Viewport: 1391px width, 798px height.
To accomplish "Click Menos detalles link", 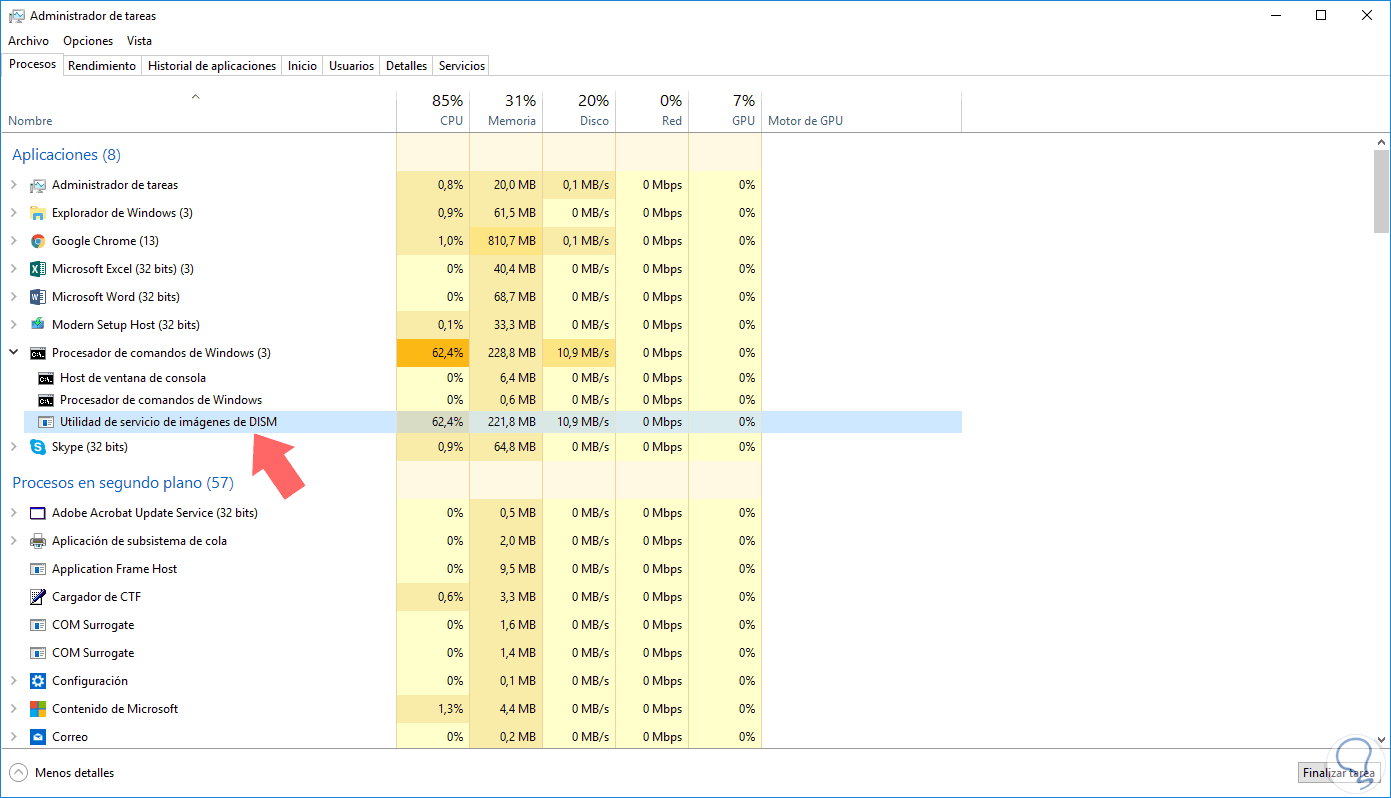I will (74, 773).
